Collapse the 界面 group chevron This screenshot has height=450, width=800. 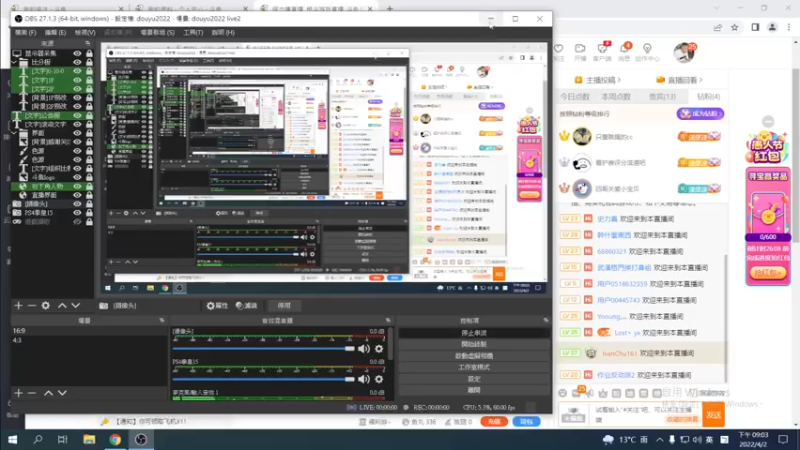point(14,133)
